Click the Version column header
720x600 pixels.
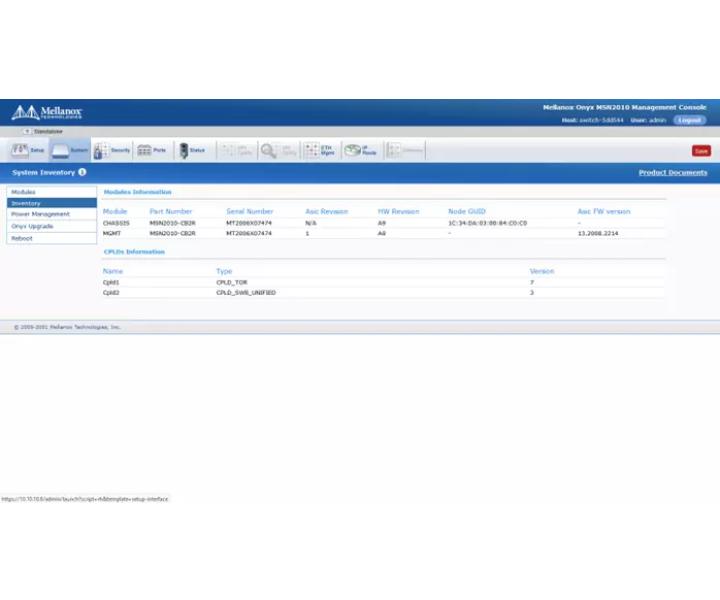[542, 271]
